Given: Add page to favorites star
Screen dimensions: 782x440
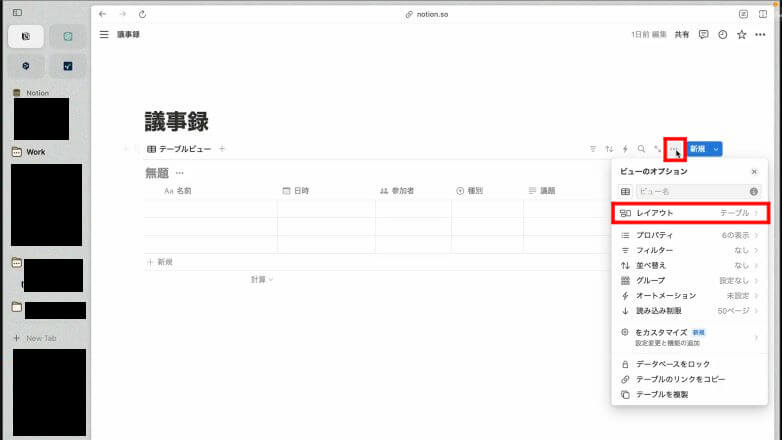Looking at the screenshot, I should click(x=742, y=34).
